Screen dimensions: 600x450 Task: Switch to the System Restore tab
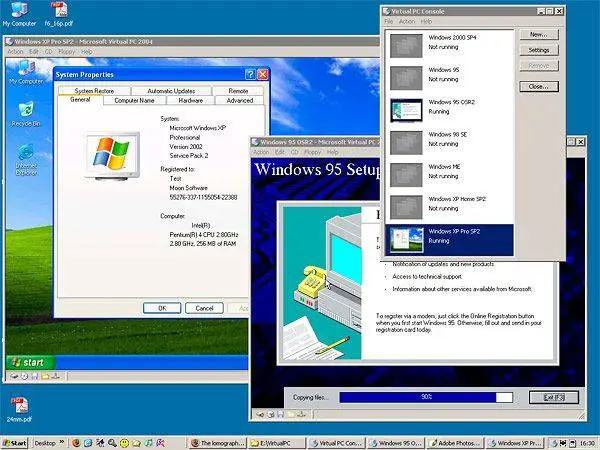[94, 91]
